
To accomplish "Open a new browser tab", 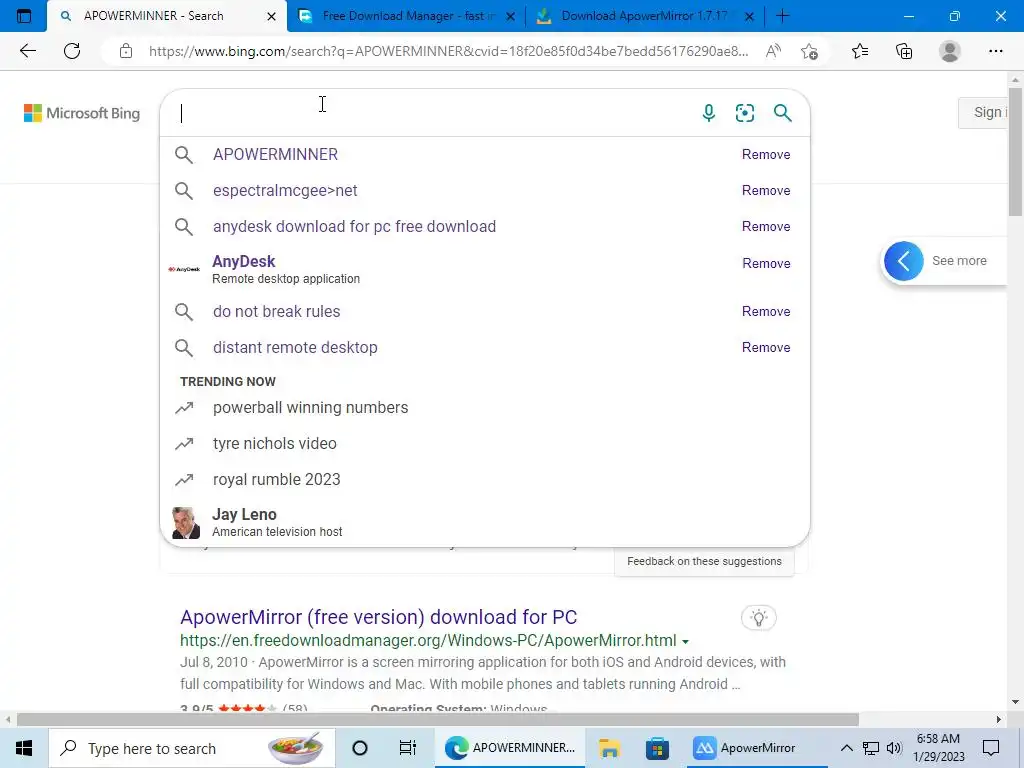I will [782, 16].
